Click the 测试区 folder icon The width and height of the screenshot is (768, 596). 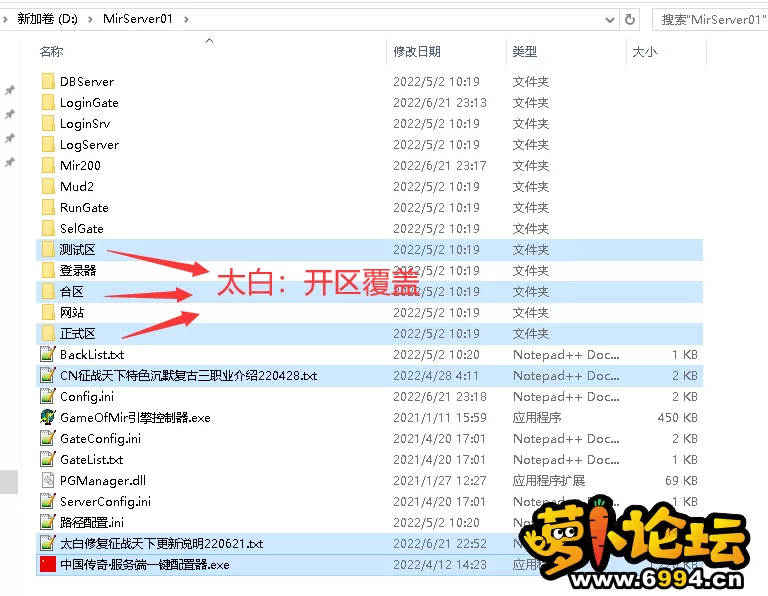pyautogui.click(x=48, y=250)
